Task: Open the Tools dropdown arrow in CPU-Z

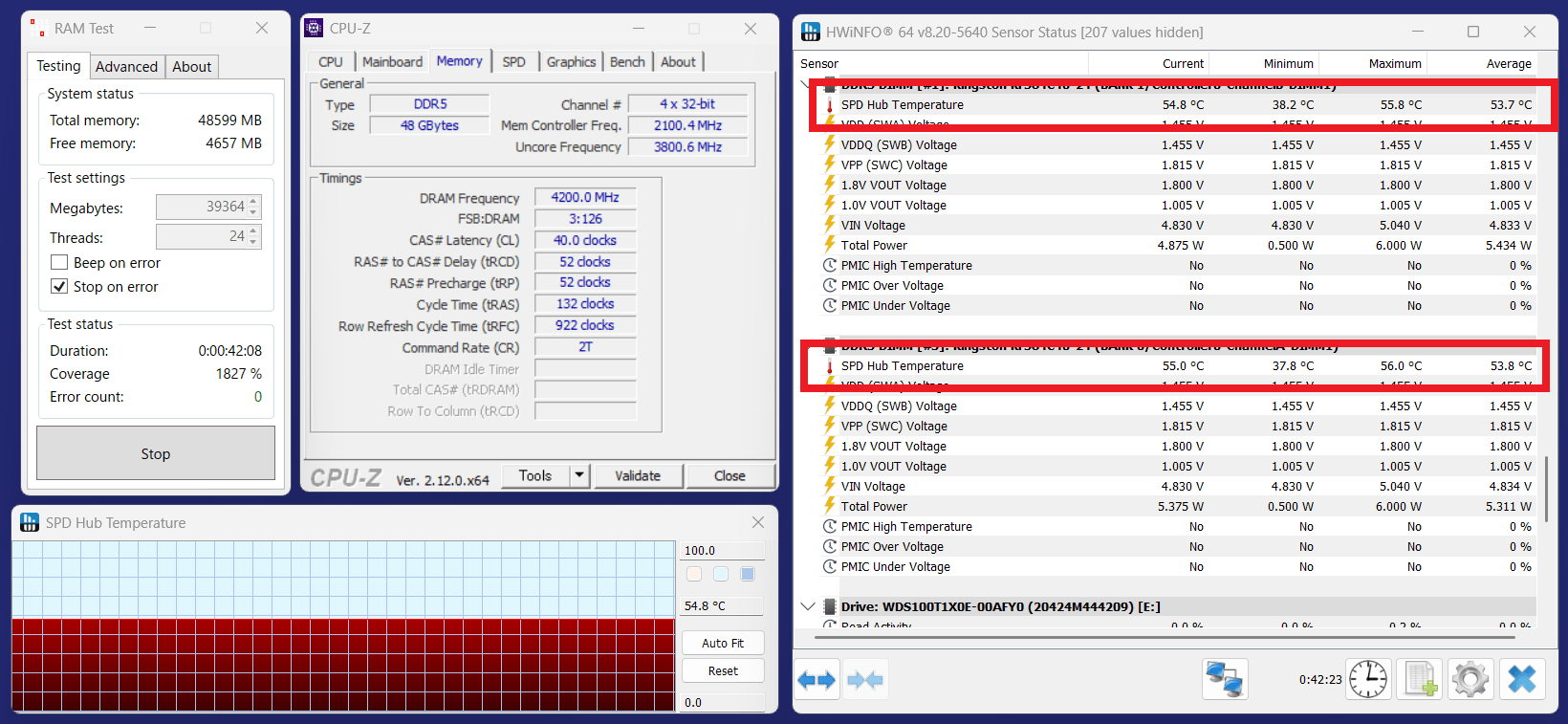Action: [x=579, y=475]
